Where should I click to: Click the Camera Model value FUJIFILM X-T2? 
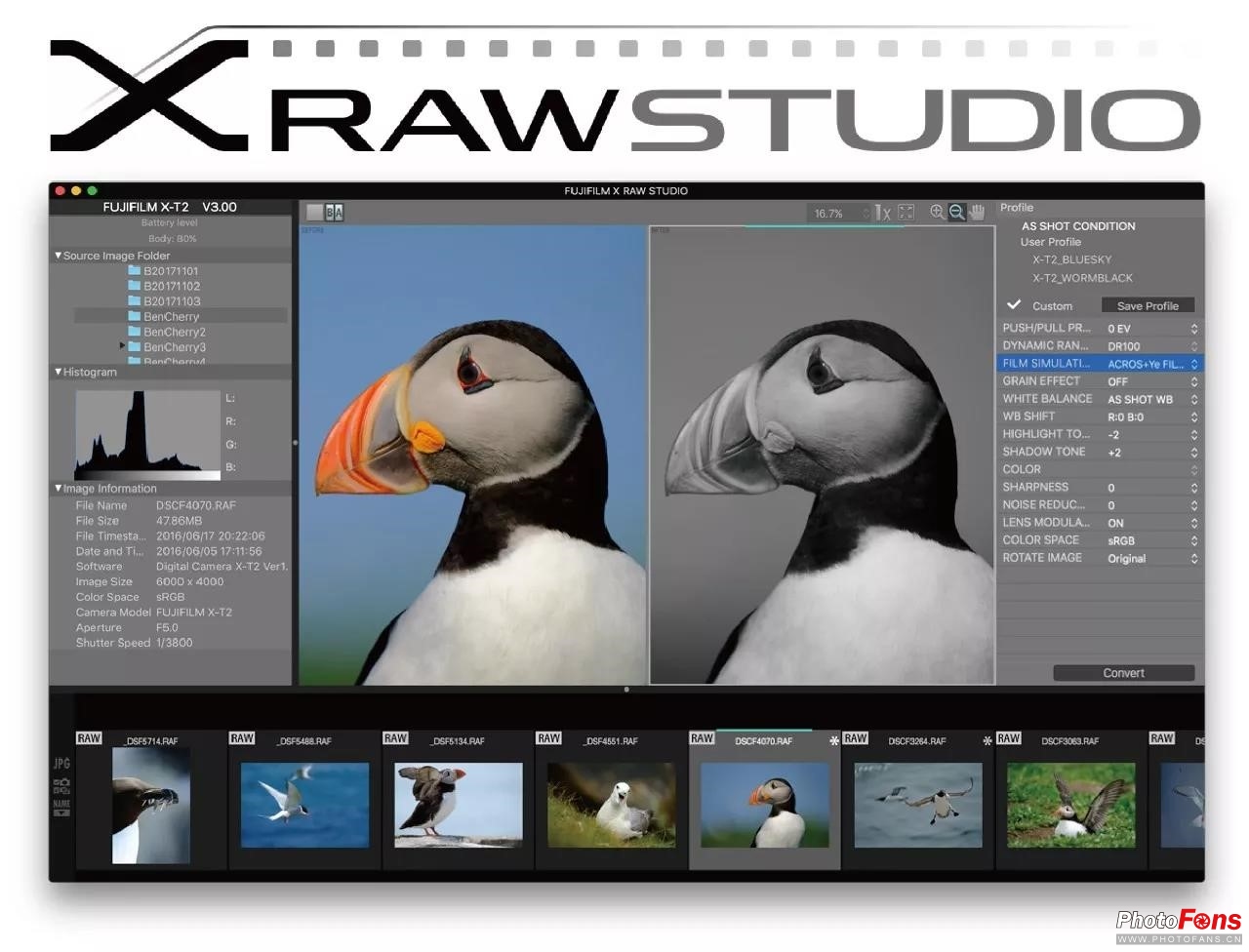click(x=194, y=613)
